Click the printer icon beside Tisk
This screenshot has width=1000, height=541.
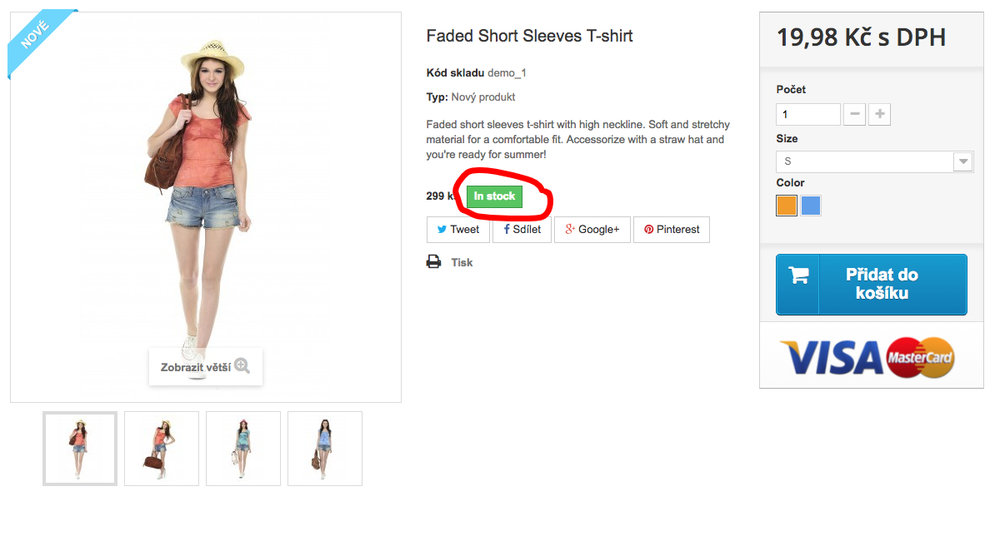(x=434, y=262)
